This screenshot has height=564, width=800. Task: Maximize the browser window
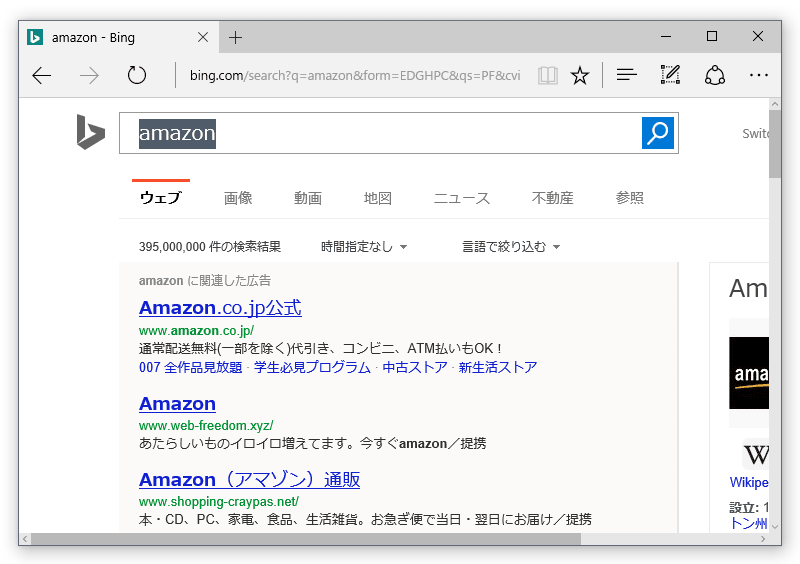point(712,36)
